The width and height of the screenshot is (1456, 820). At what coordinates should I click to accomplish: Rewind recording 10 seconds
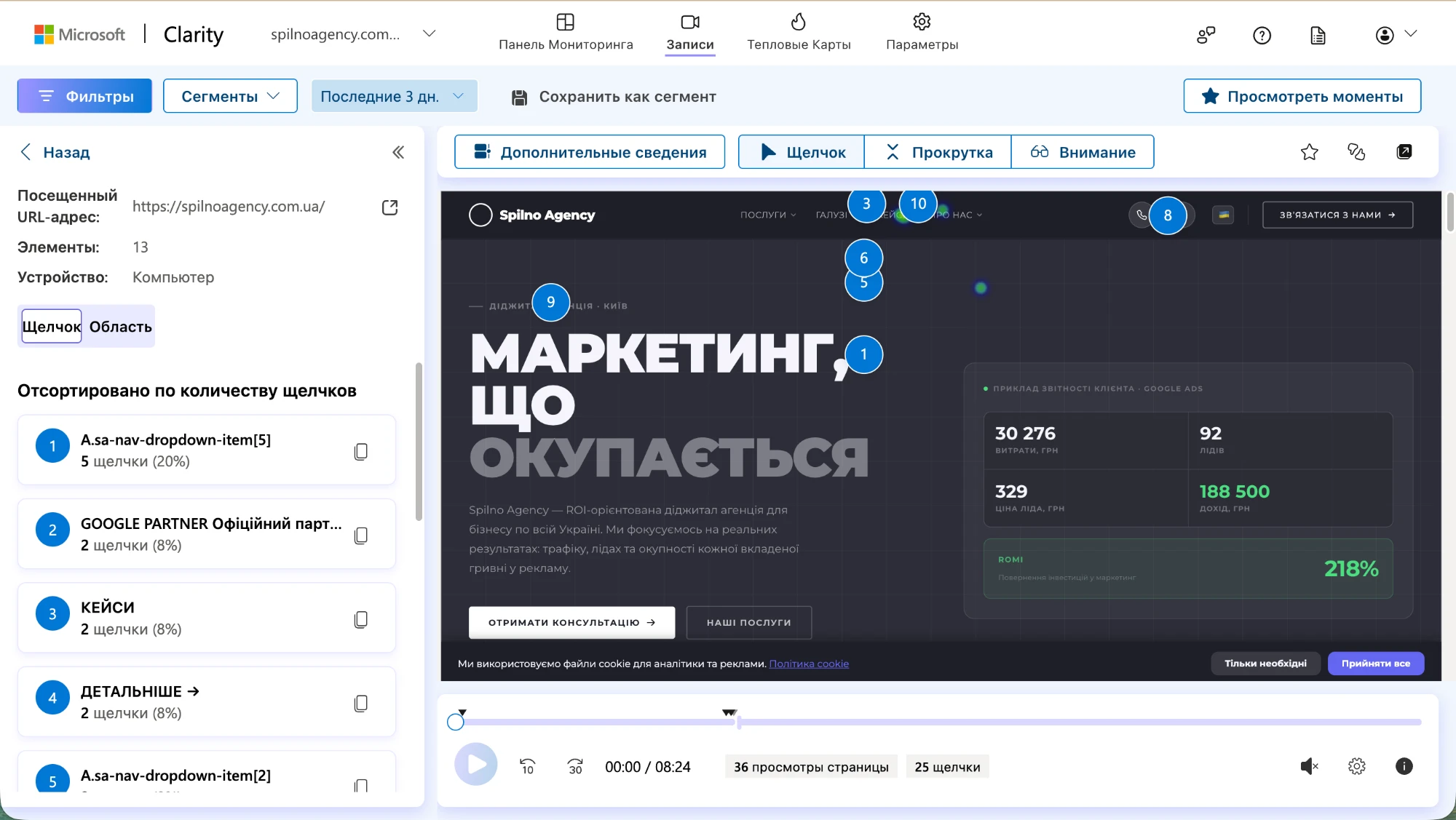[527, 766]
